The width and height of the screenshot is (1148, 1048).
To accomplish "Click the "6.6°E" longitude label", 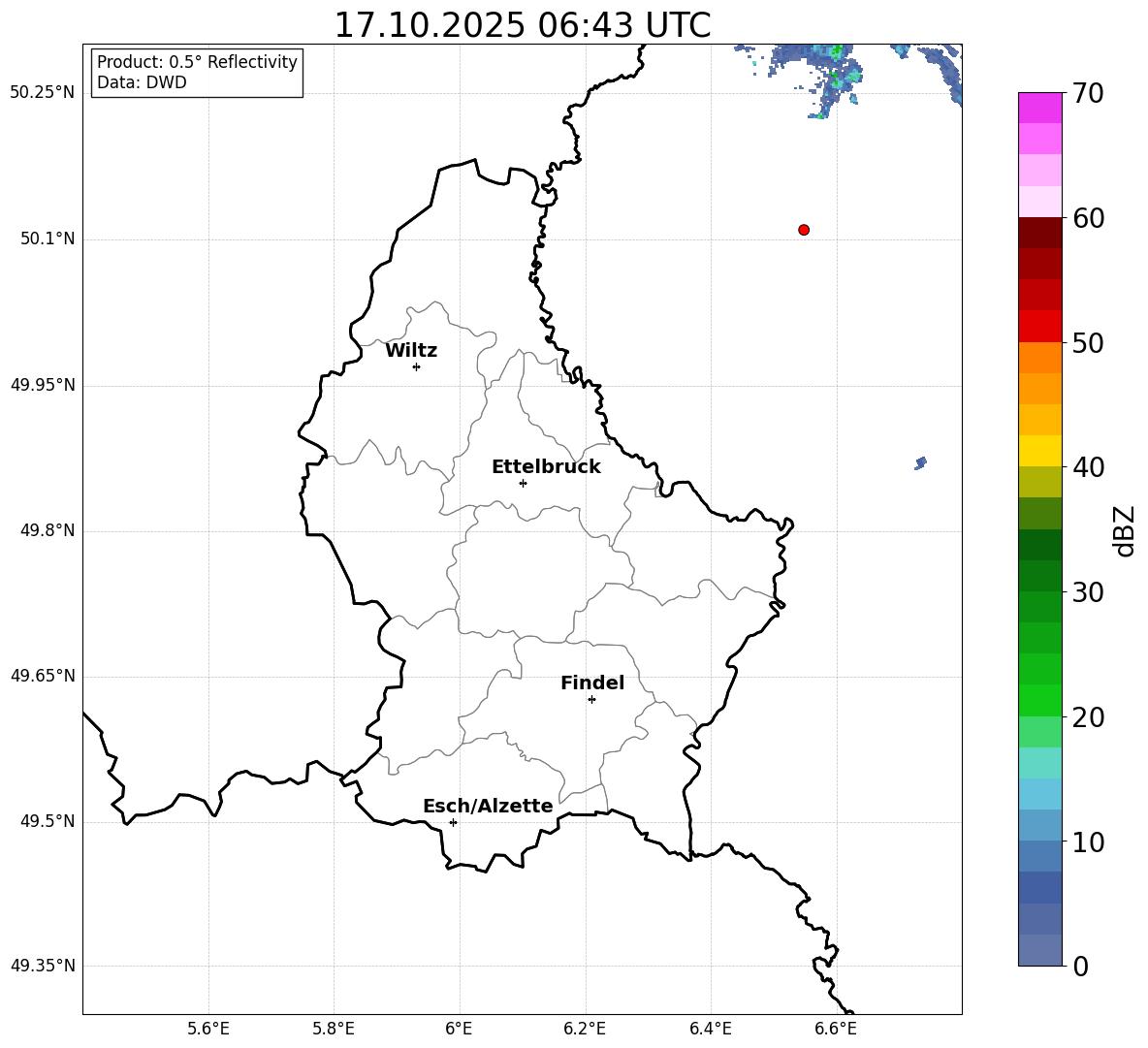I will coord(836,1029).
